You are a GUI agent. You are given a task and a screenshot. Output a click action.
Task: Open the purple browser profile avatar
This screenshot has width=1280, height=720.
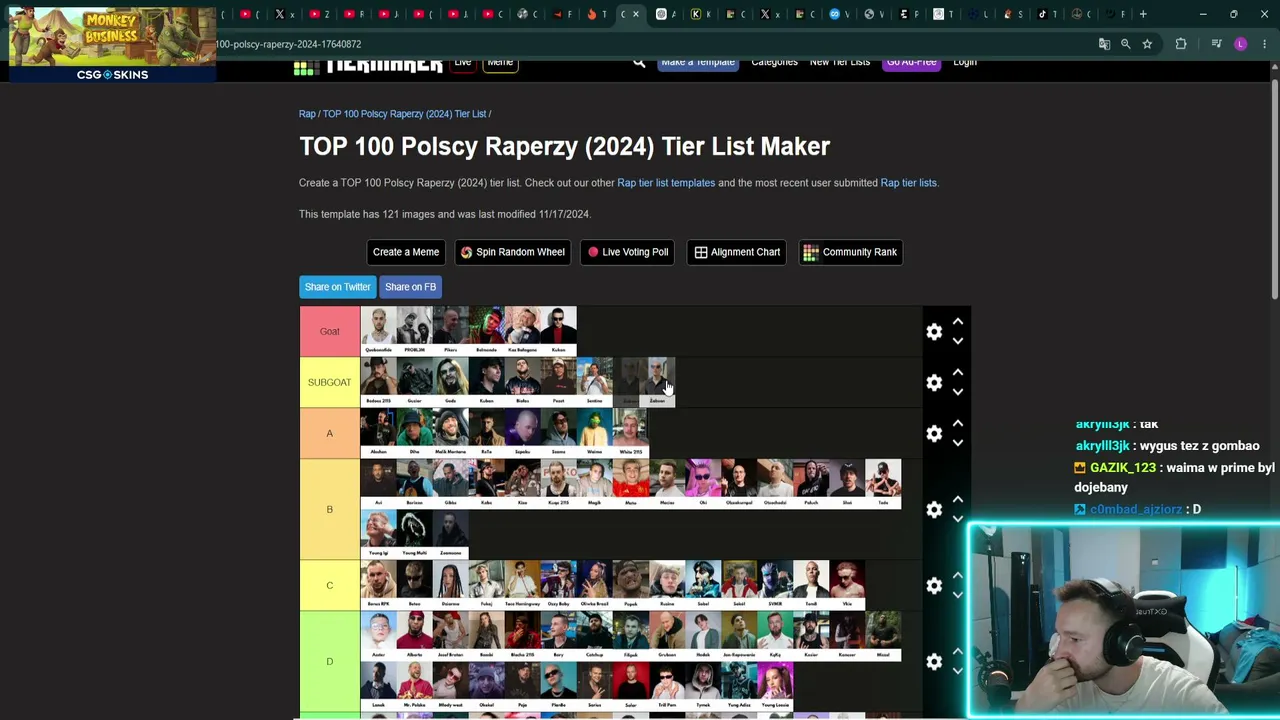(x=1241, y=44)
